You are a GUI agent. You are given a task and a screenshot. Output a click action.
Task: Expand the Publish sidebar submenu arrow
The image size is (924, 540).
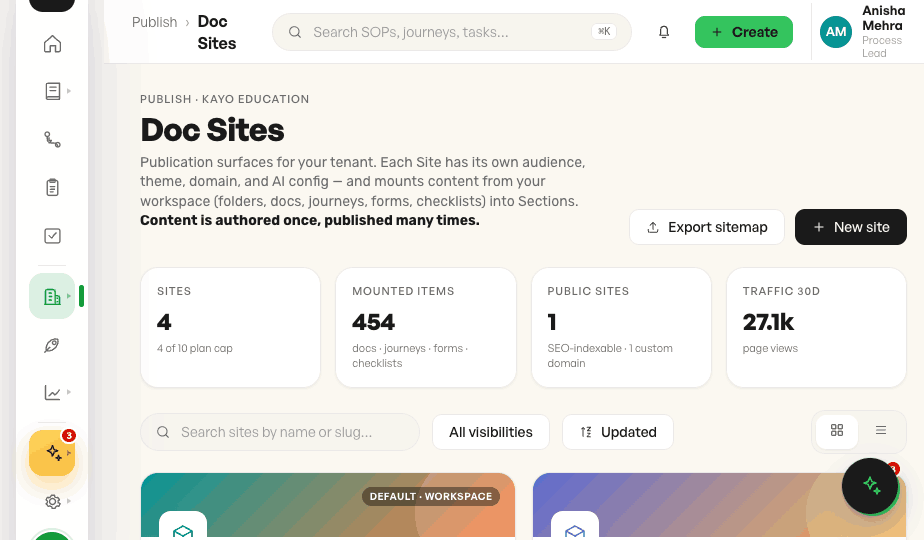pyautogui.click(x=69, y=296)
